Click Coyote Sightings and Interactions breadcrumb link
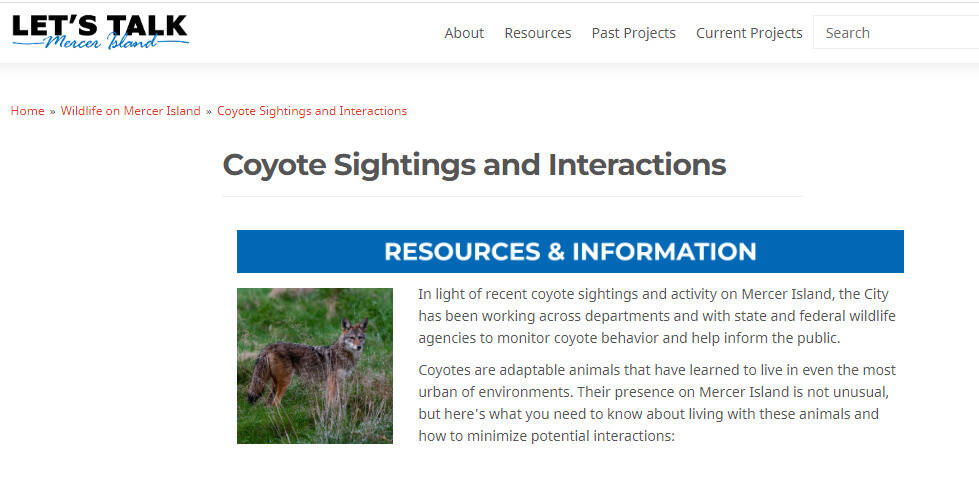Viewport: 979px width, 484px height. [x=311, y=111]
